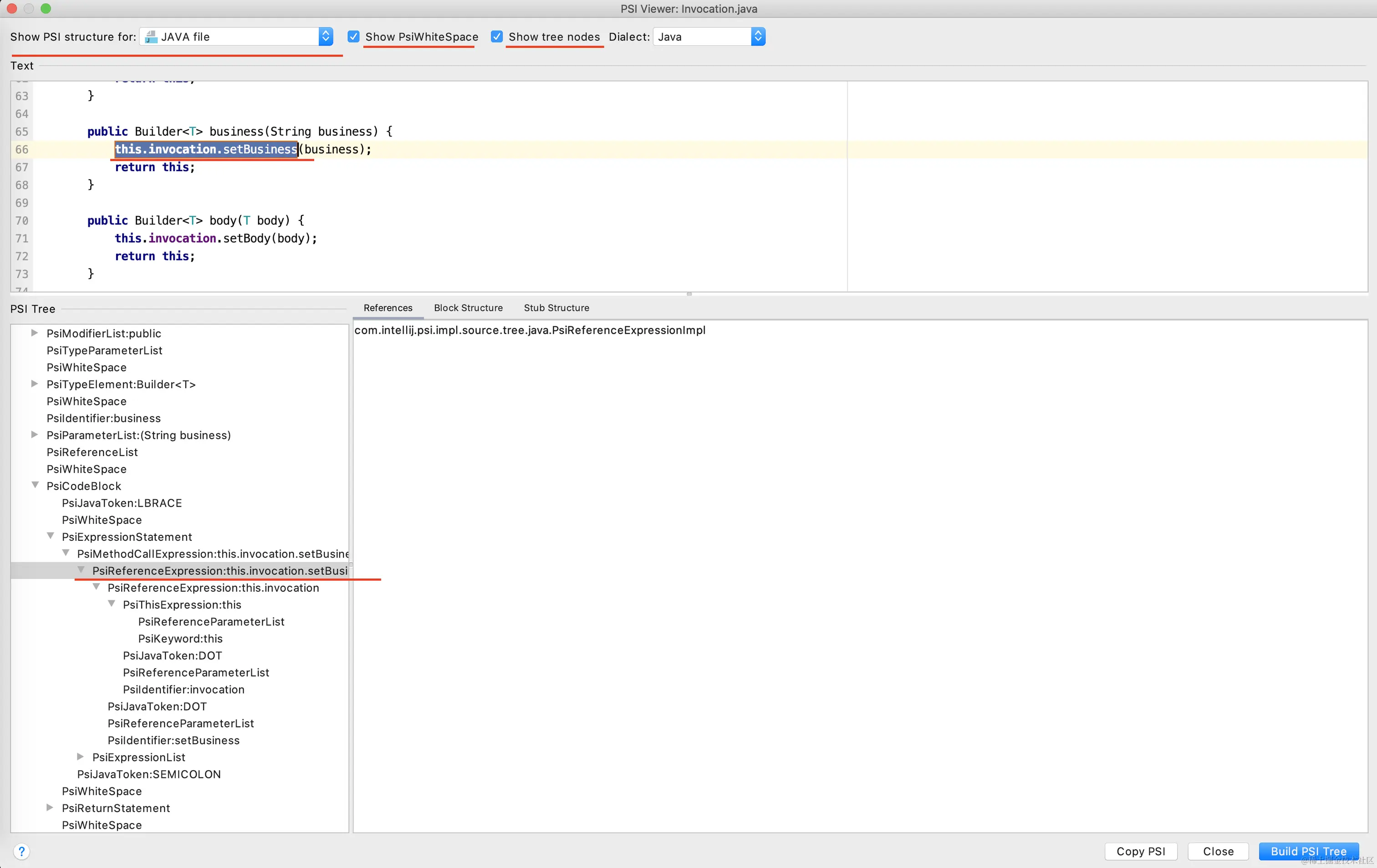Click the JAVA file type icon

151,37
